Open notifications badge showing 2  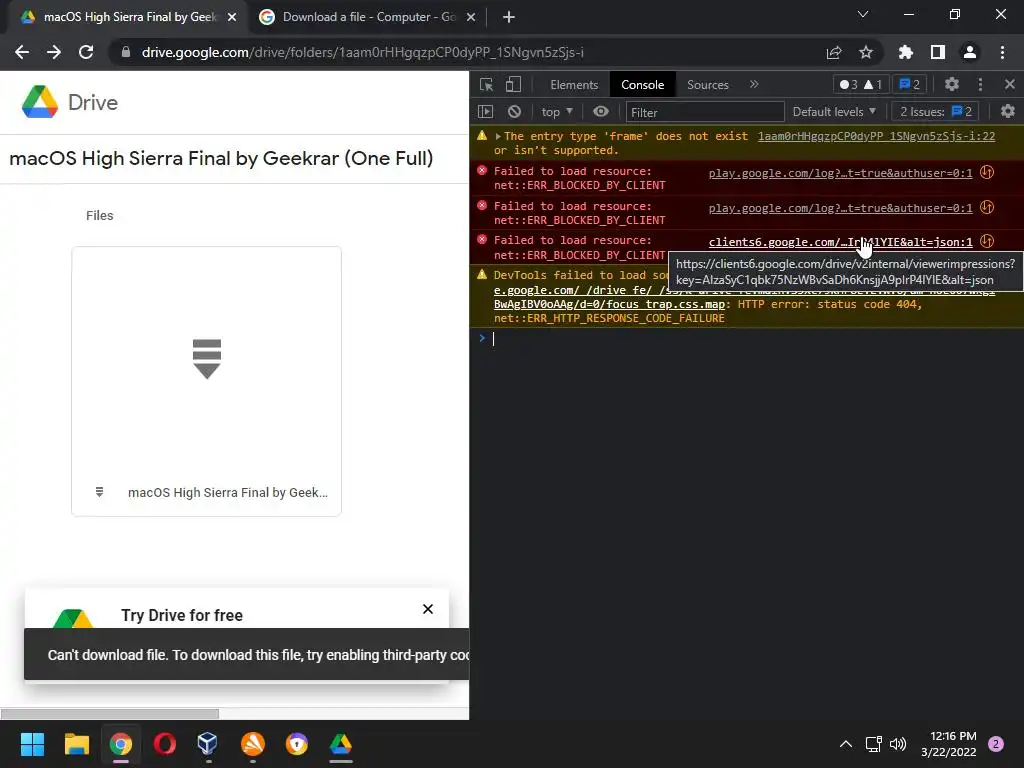pyautogui.click(x=996, y=744)
